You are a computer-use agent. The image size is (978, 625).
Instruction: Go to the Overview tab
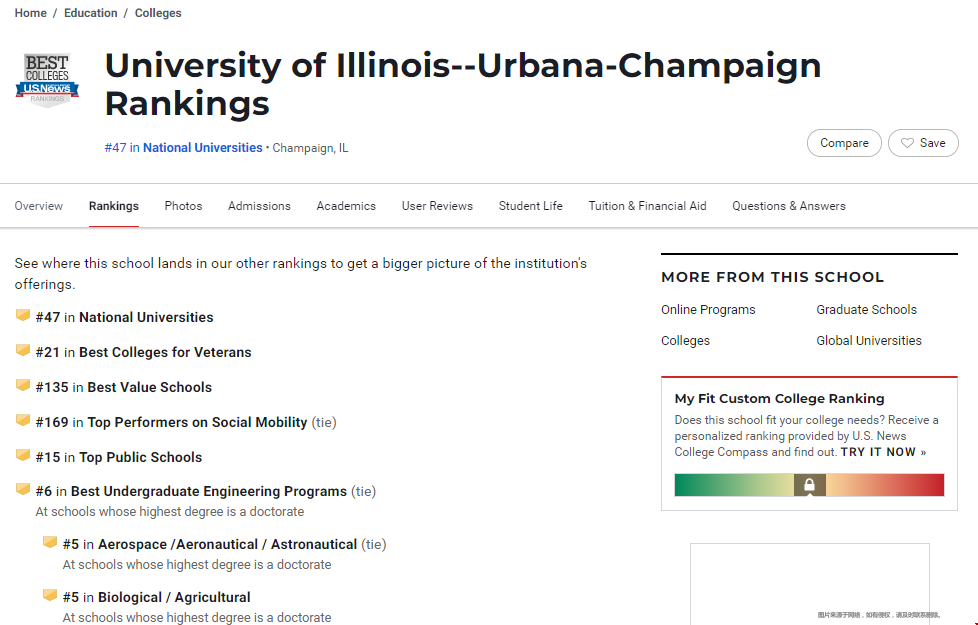[39, 206]
